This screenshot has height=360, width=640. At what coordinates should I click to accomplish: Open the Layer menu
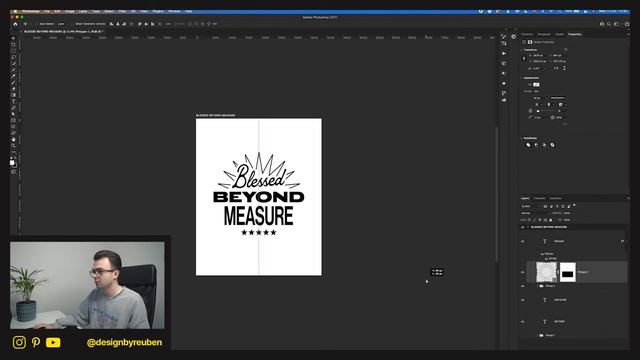pos(83,11)
